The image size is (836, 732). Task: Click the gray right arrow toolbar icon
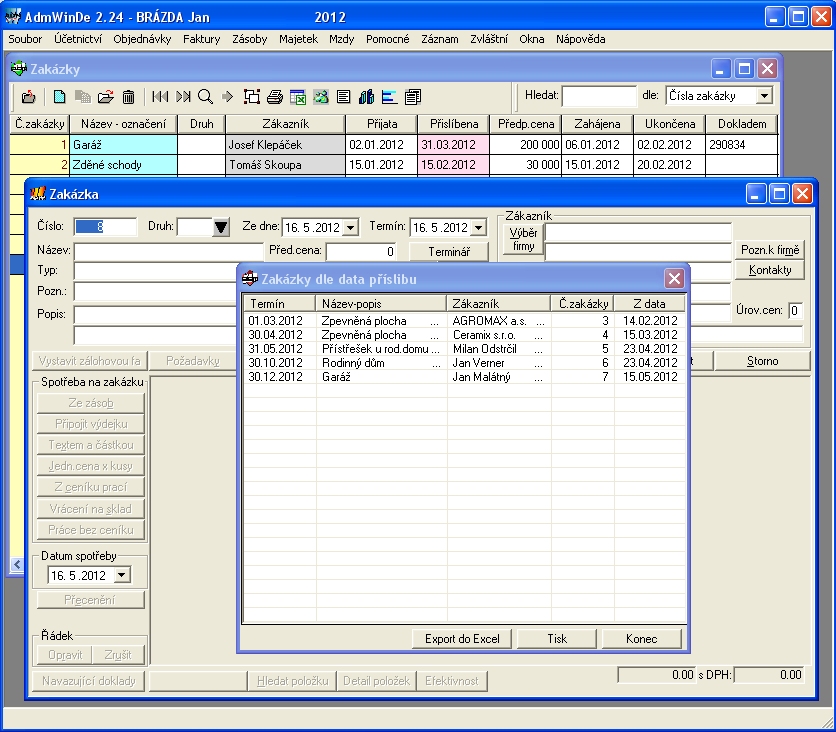pyautogui.click(x=228, y=96)
